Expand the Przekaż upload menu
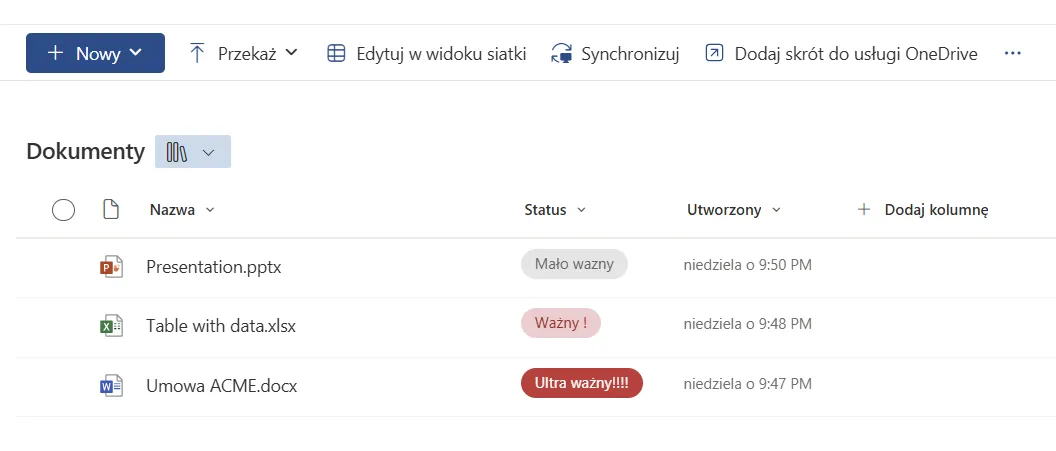 tap(244, 54)
